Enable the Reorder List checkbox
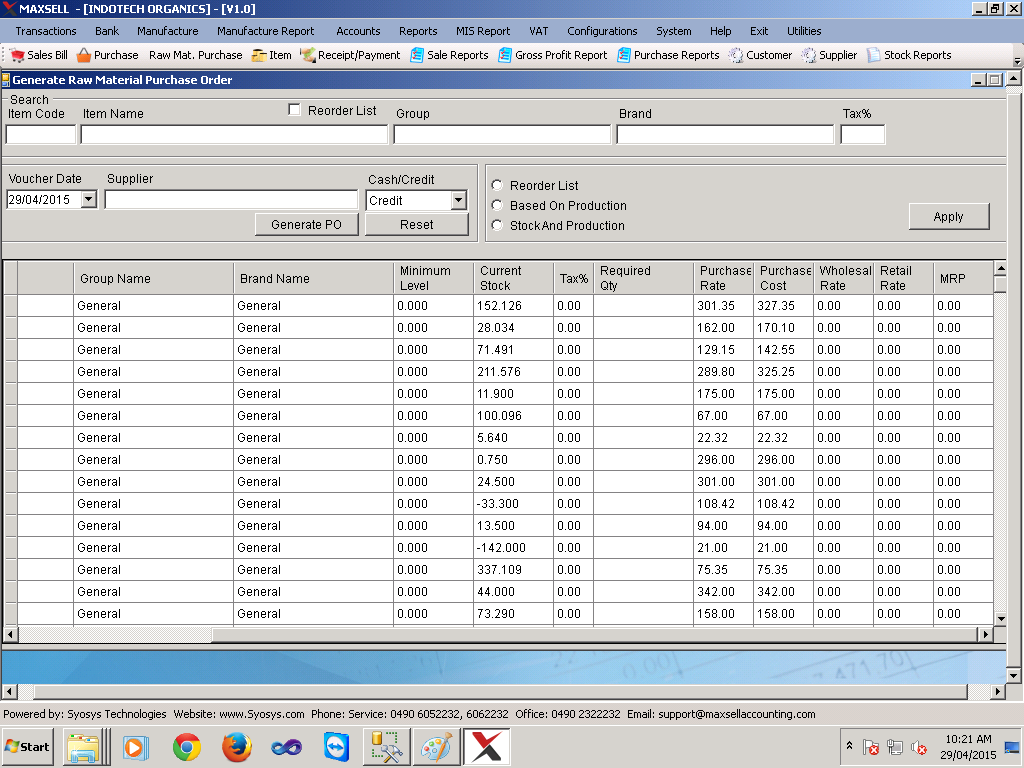This screenshot has width=1024, height=768. (295, 110)
